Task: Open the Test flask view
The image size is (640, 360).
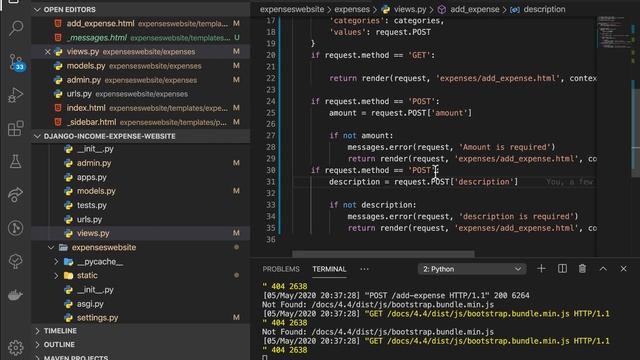Action: [16, 162]
